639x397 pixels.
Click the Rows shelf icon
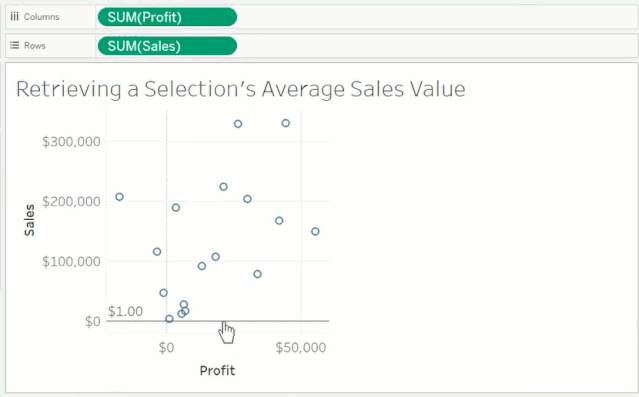pos(14,45)
